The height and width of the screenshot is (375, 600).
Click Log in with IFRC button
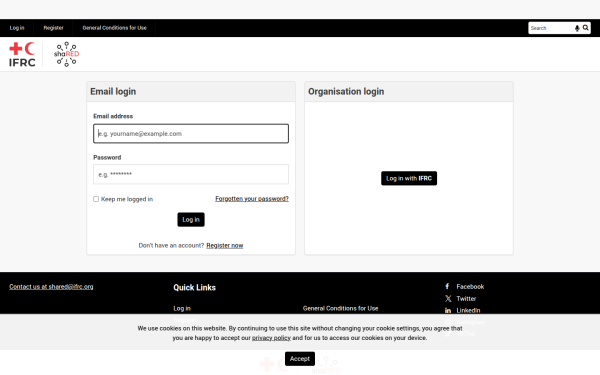click(x=409, y=178)
